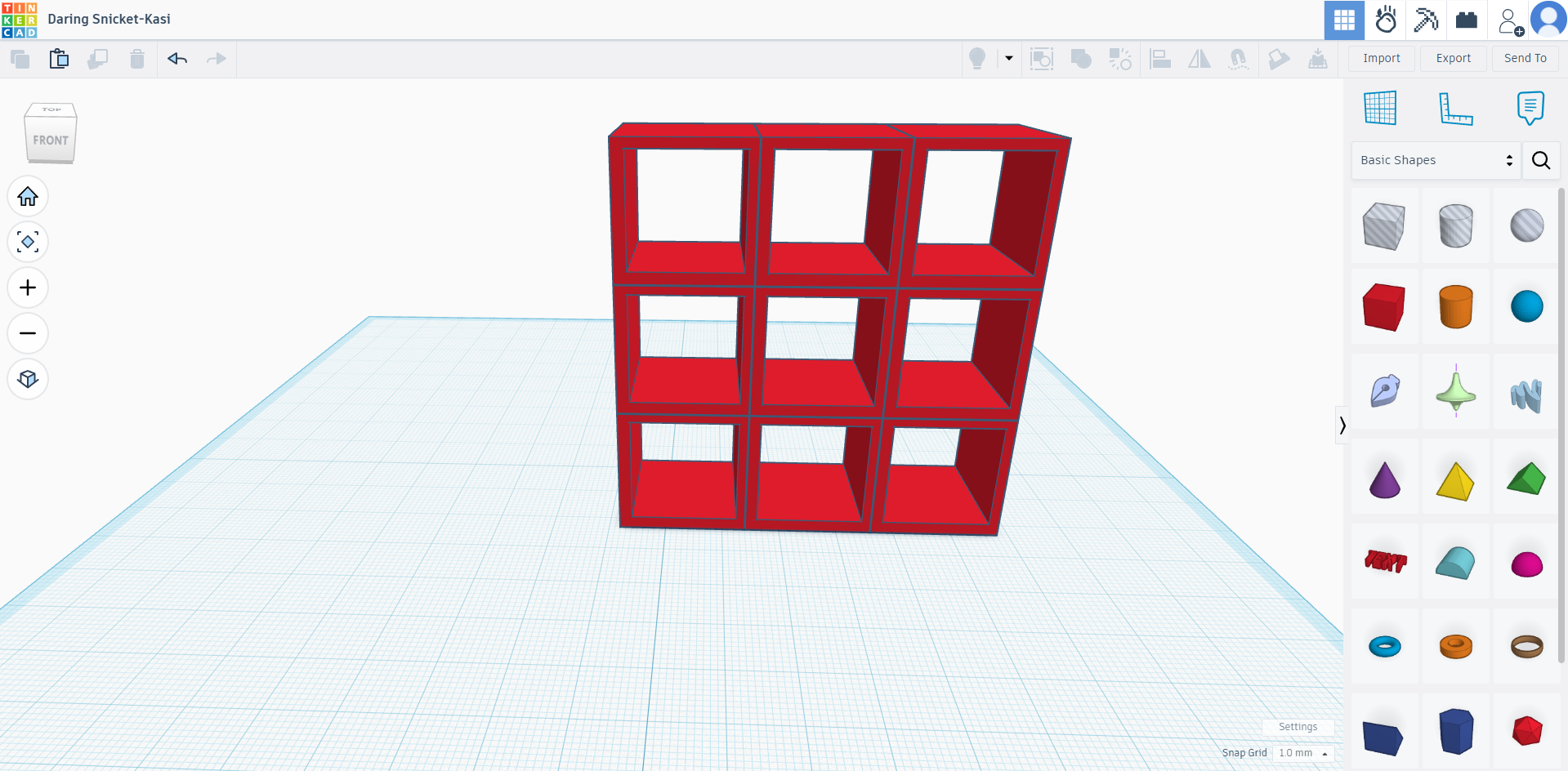
Task: Open the Basic Shapes category dropdown
Action: click(1436, 160)
